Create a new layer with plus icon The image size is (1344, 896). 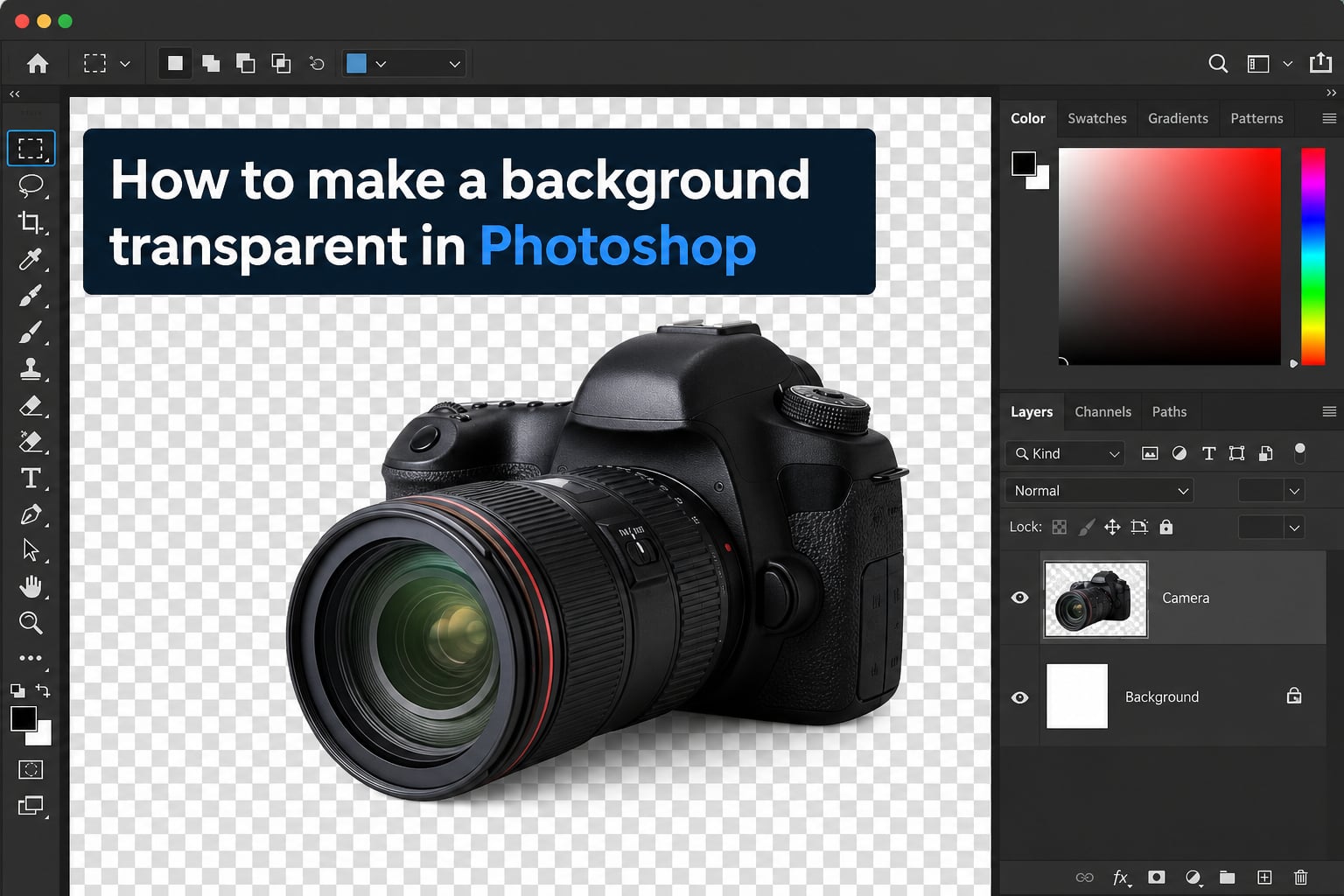click(1264, 877)
